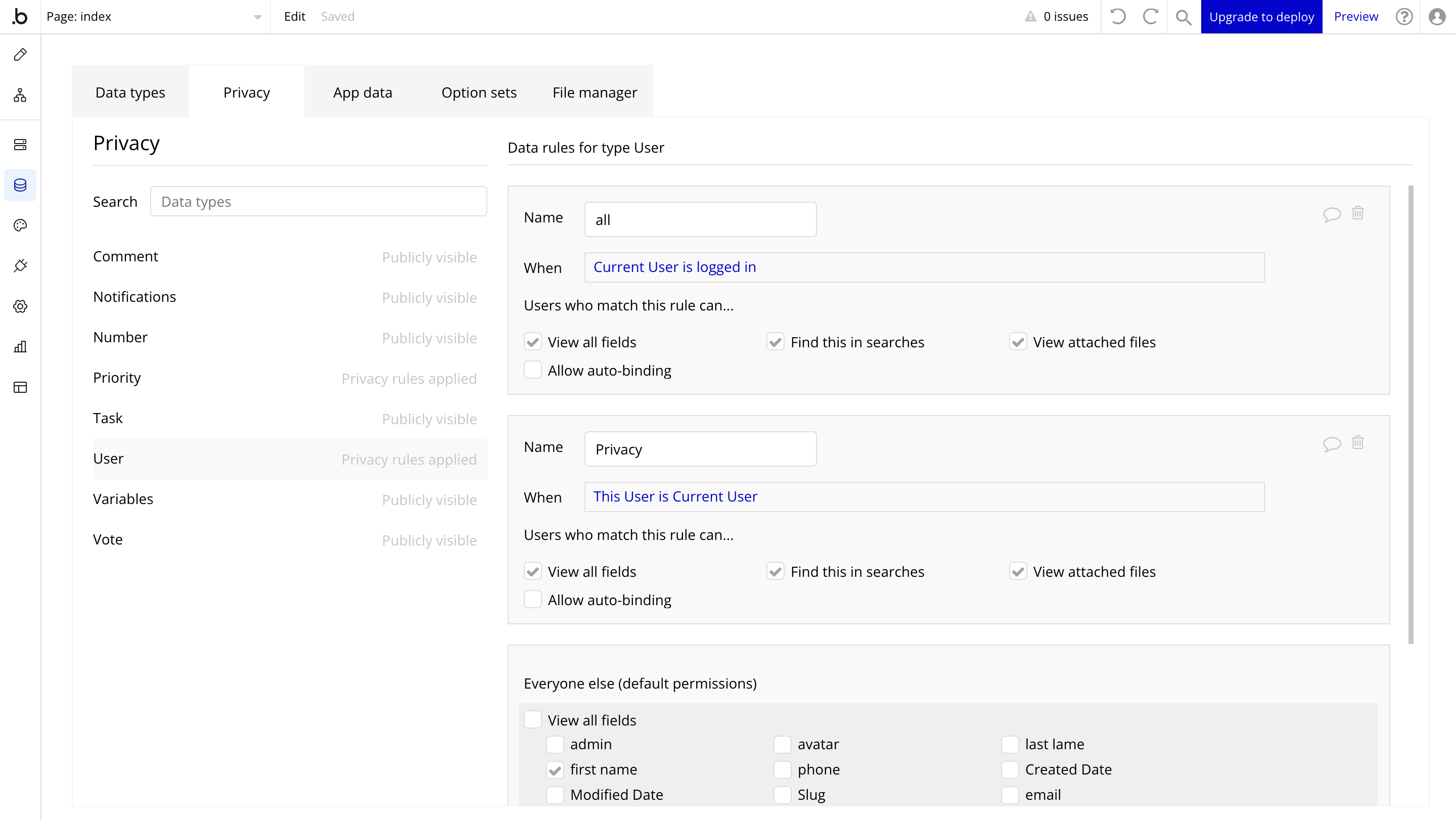
Task: Open the Settings gear icon in sidebar
Action: [20, 306]
